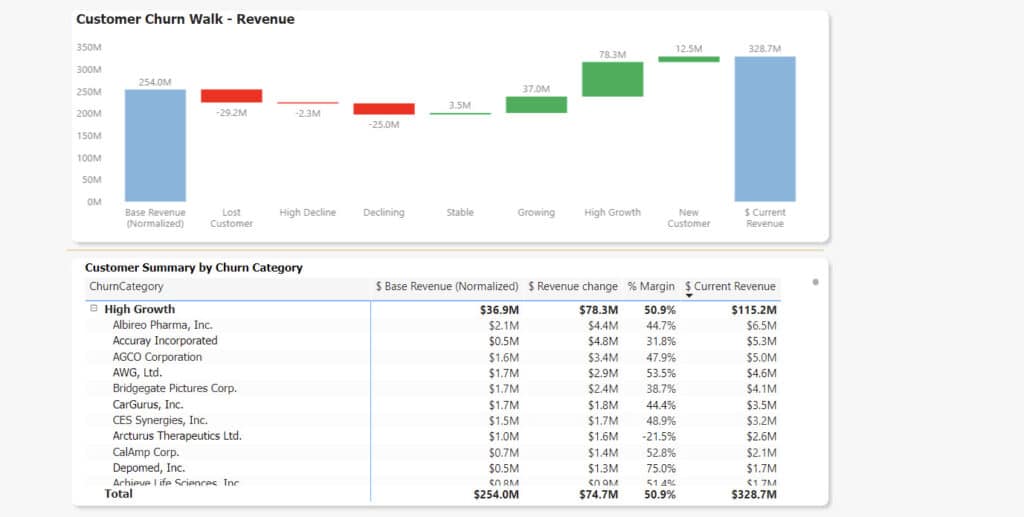
Task: Select the Arcturus Therapeutics Ltd. row
Action: [x=433, y=436]
